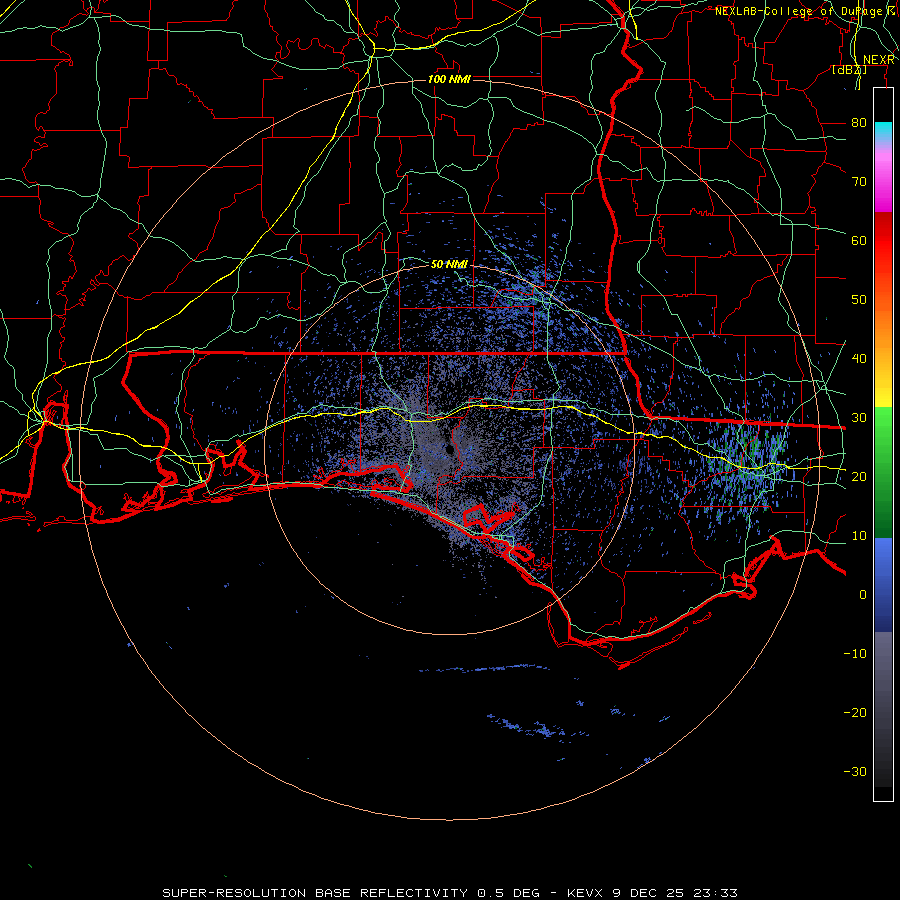900x900 pixels.
Task: Click the KEVX station identifier in caption
Action: (585, 893)
